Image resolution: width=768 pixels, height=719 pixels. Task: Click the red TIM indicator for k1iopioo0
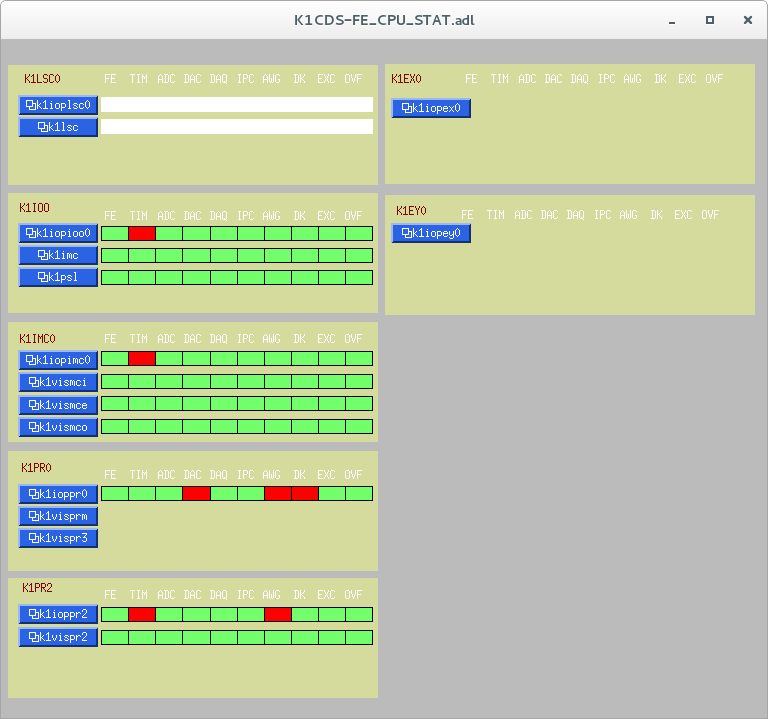[142, 233]
